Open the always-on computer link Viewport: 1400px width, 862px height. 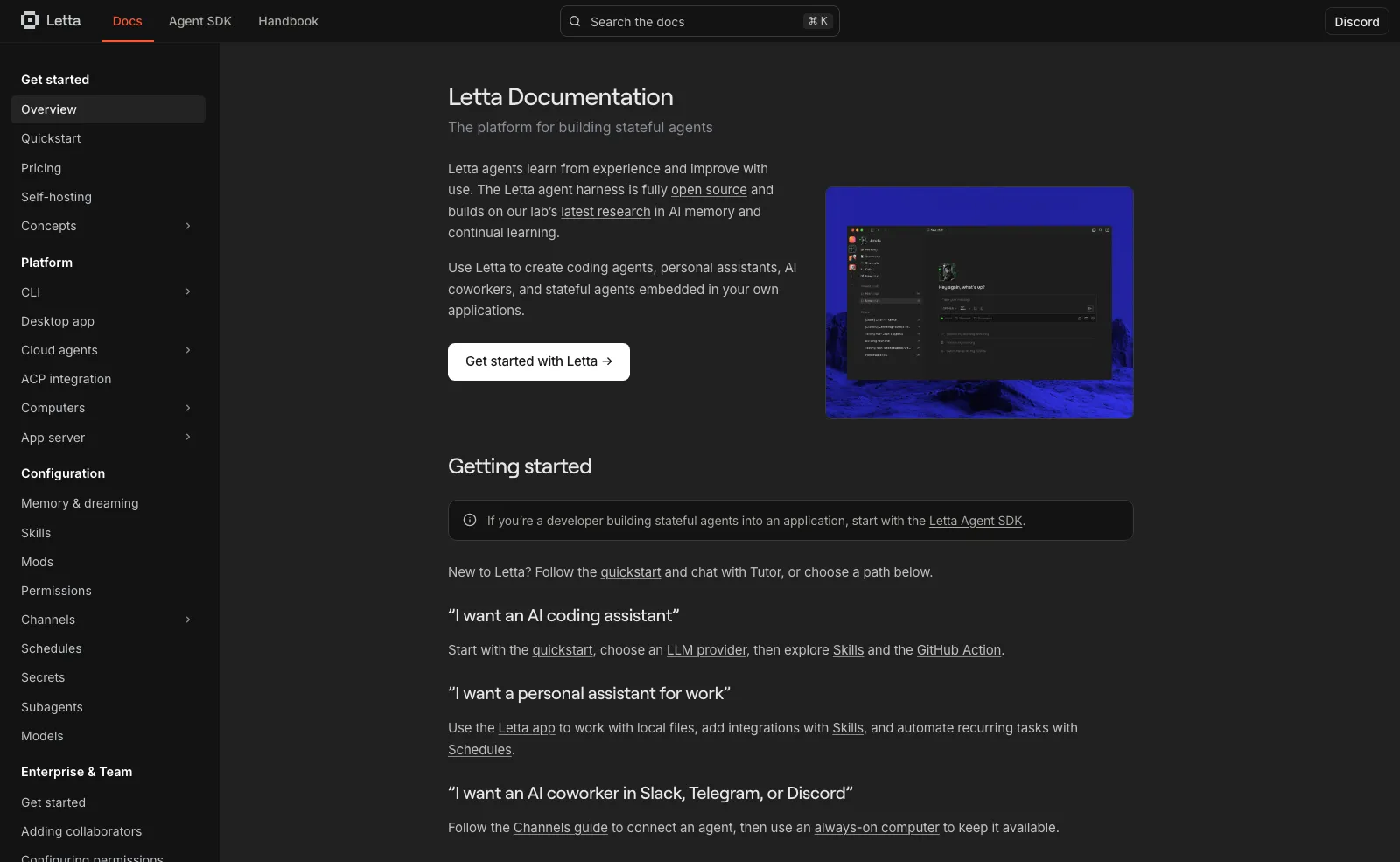tap(877, 828)
